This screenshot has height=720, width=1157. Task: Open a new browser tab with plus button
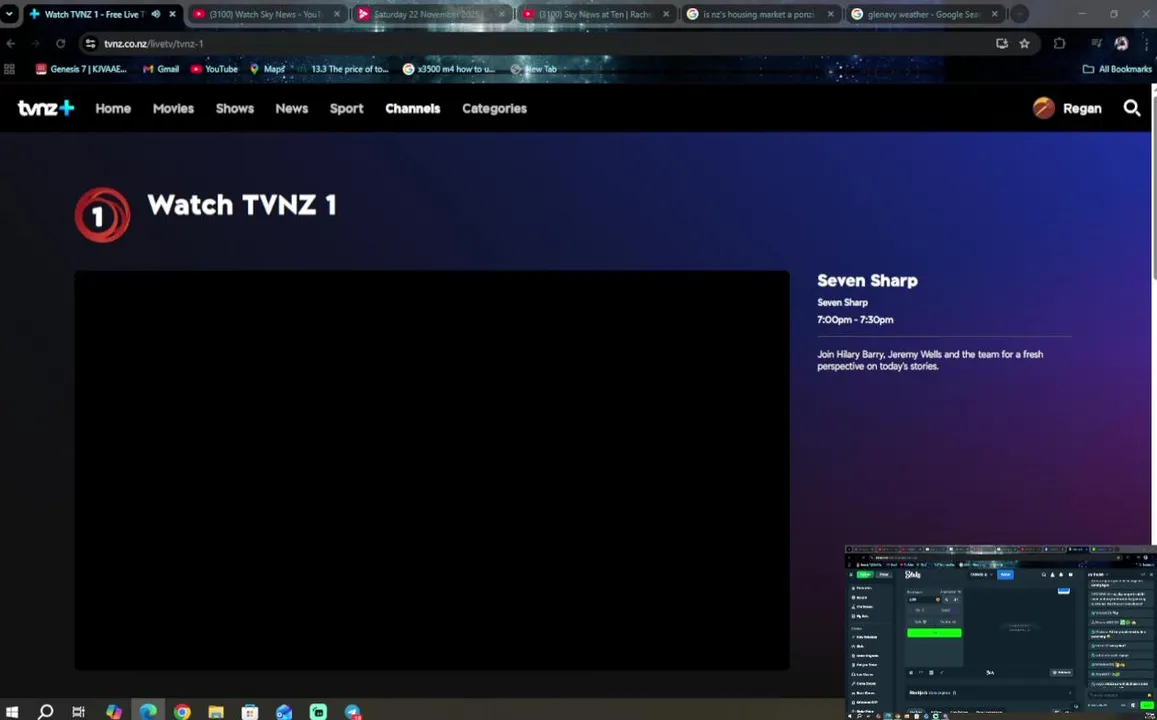coord(1019,14)
